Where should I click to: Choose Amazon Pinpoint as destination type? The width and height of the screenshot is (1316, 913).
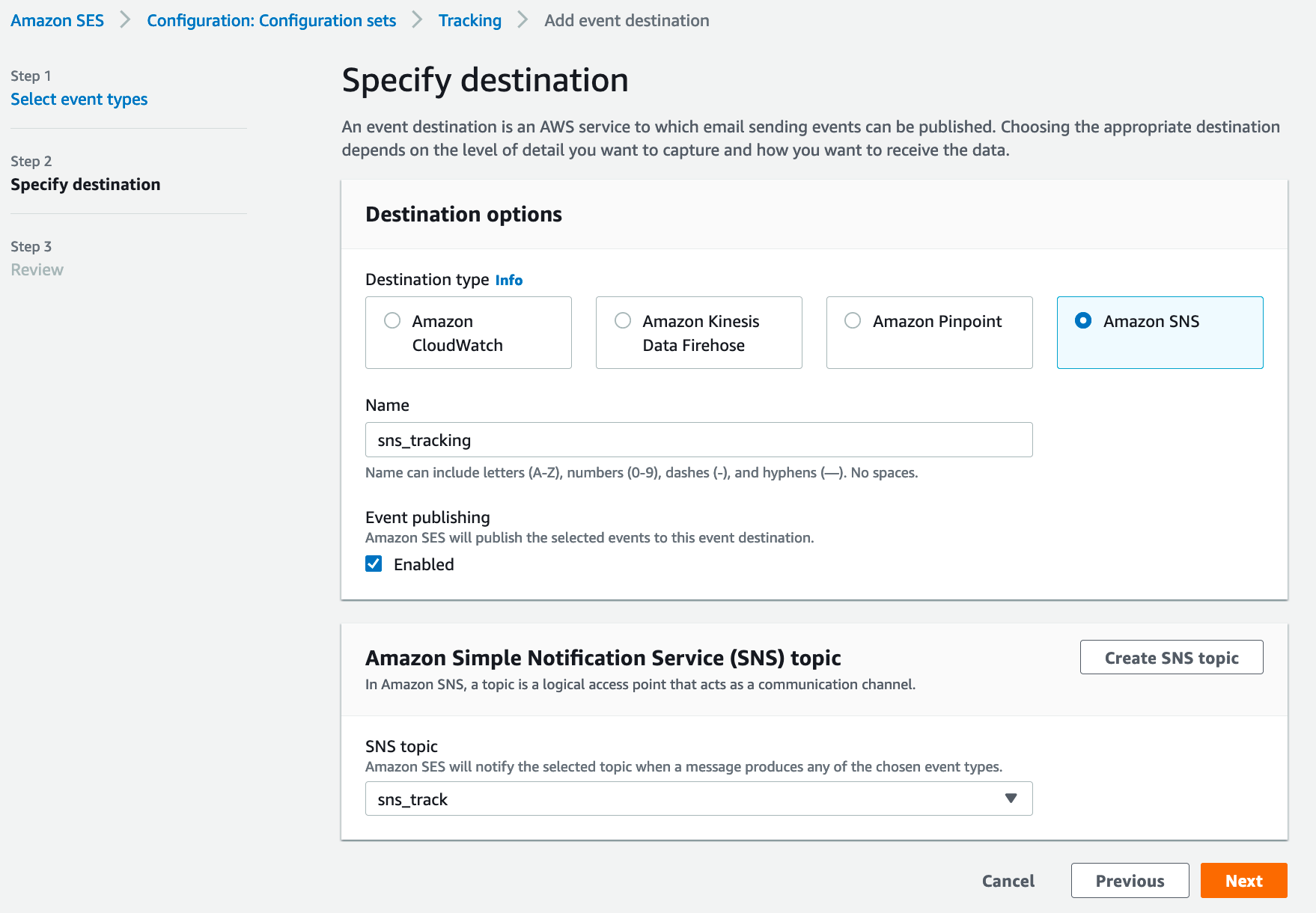point(929,332)
